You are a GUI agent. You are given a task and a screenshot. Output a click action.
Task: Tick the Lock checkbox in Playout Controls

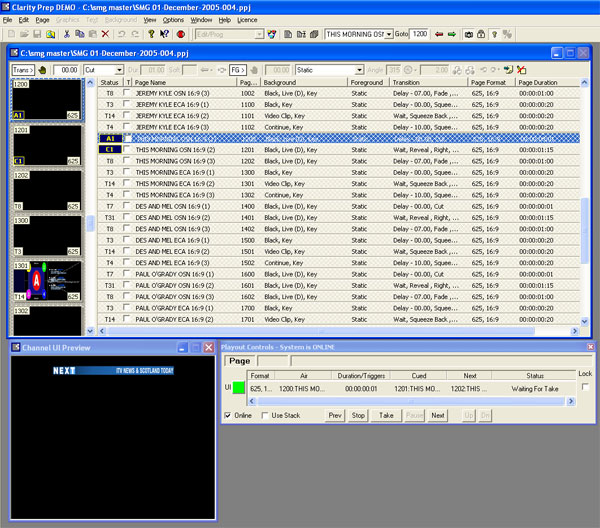[585, 387]
